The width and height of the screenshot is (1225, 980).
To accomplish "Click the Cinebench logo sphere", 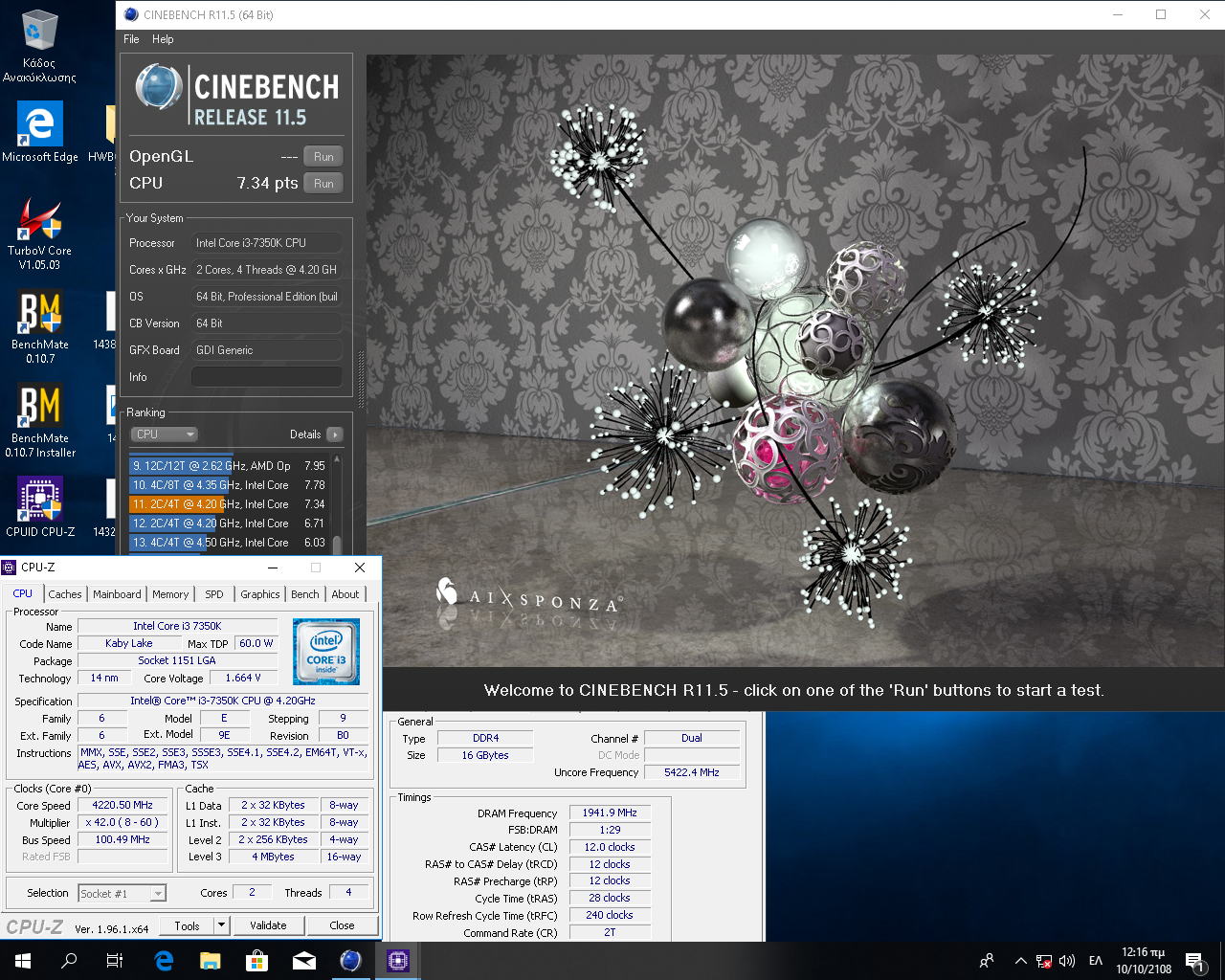I will point(159,88).
